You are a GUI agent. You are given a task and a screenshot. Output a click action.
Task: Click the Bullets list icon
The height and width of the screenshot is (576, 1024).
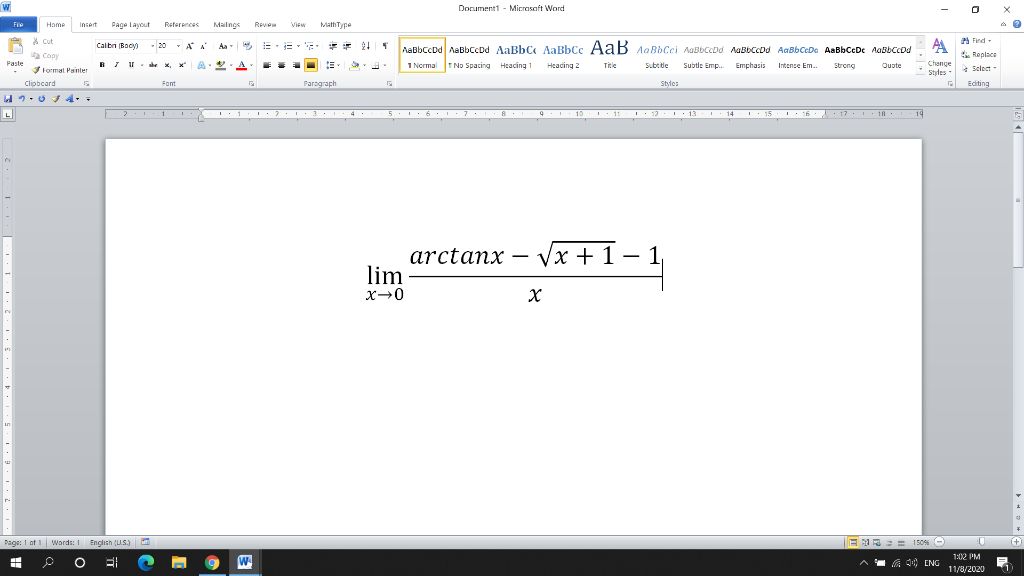pos(266,46)
